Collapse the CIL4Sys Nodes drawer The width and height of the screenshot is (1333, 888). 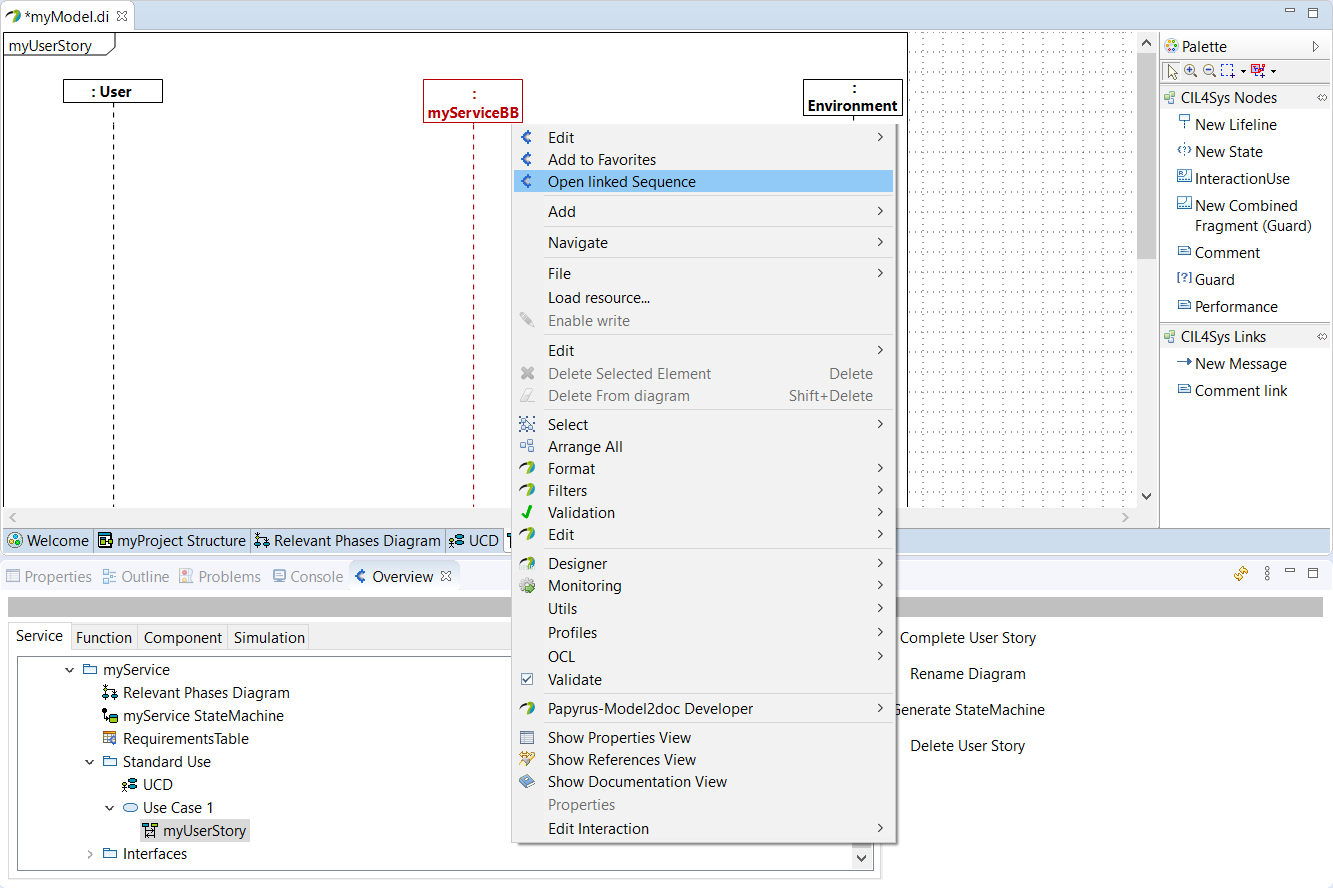pyautogui.click(x=1321, y=98)
